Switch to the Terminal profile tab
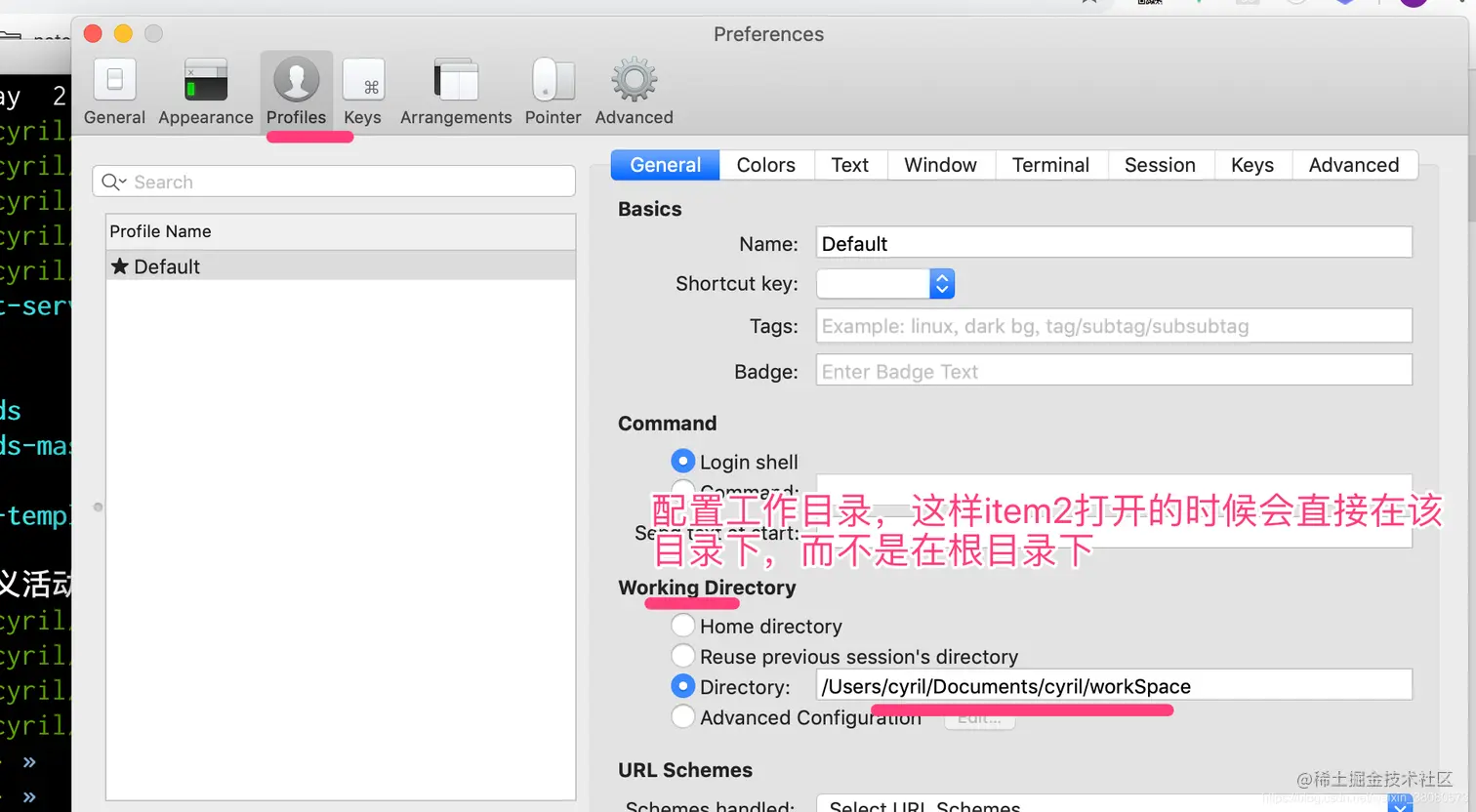Image resolution: width=1476 pixels, height=812 pixels. click(x=1051, y=165)
